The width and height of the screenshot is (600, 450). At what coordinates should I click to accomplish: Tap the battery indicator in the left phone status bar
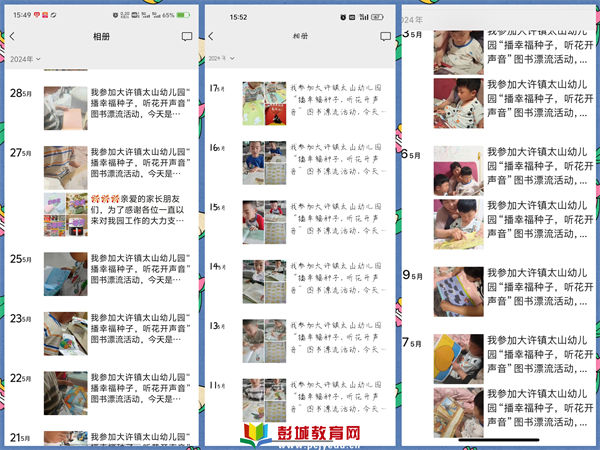[183, 15]
